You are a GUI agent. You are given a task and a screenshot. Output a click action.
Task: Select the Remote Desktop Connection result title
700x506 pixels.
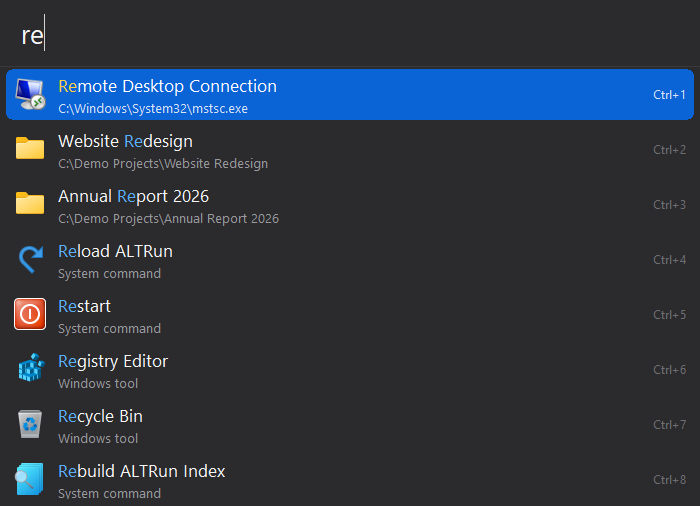tap(167, 86)
